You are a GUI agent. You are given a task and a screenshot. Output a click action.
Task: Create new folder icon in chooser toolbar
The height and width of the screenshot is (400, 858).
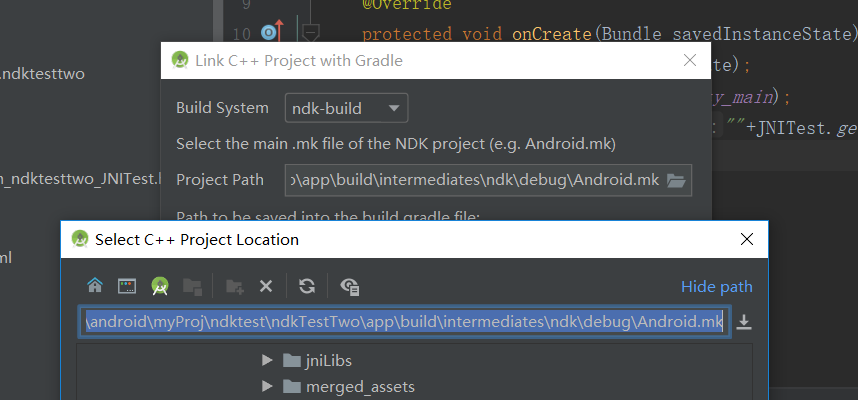click(x=235, y=286)
